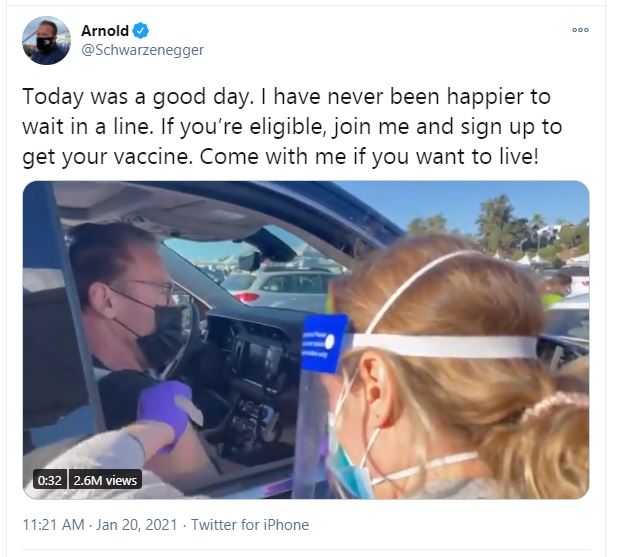Open Arnold's round profile avatar
The width and height of the screenshot is (623, 557).
coord(46,40)
